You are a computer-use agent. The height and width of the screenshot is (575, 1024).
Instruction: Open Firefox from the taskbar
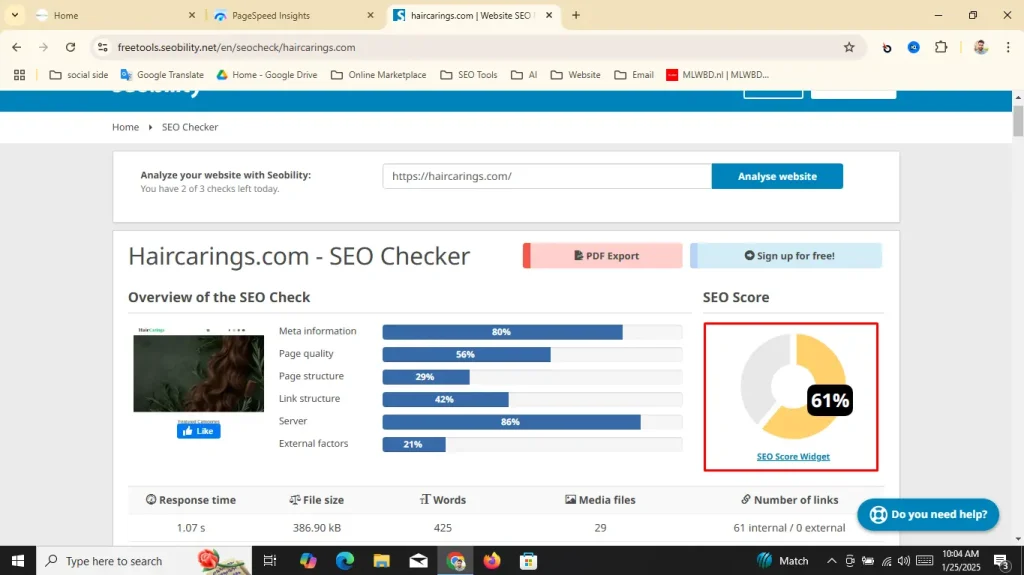click(491, 561)
